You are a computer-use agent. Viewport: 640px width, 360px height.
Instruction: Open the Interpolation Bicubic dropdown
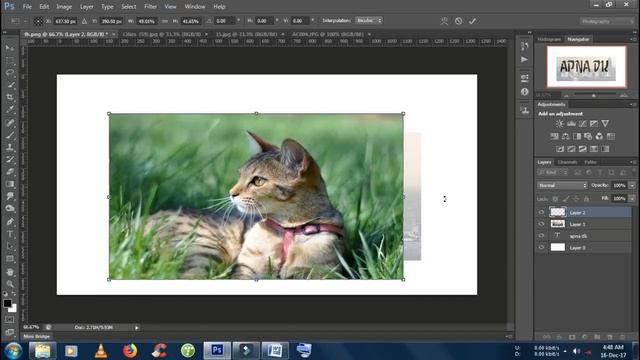369,20
